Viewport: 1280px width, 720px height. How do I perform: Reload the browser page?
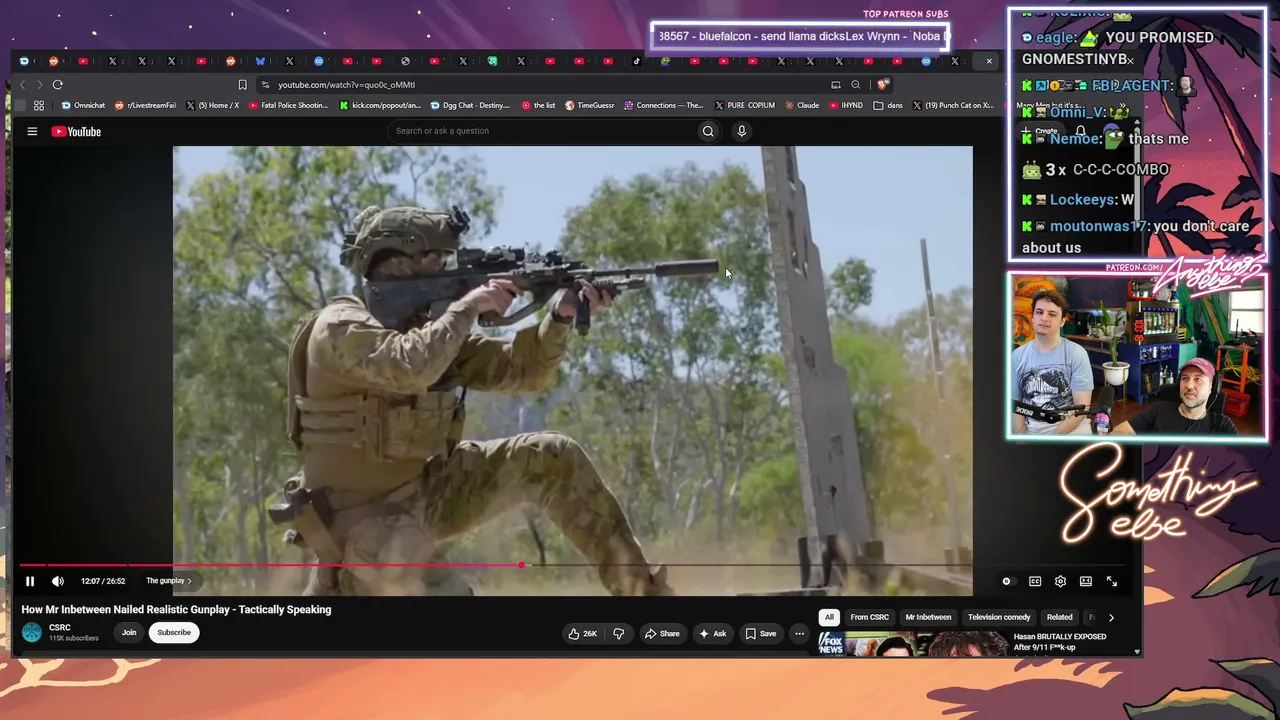tap(58, 85)
